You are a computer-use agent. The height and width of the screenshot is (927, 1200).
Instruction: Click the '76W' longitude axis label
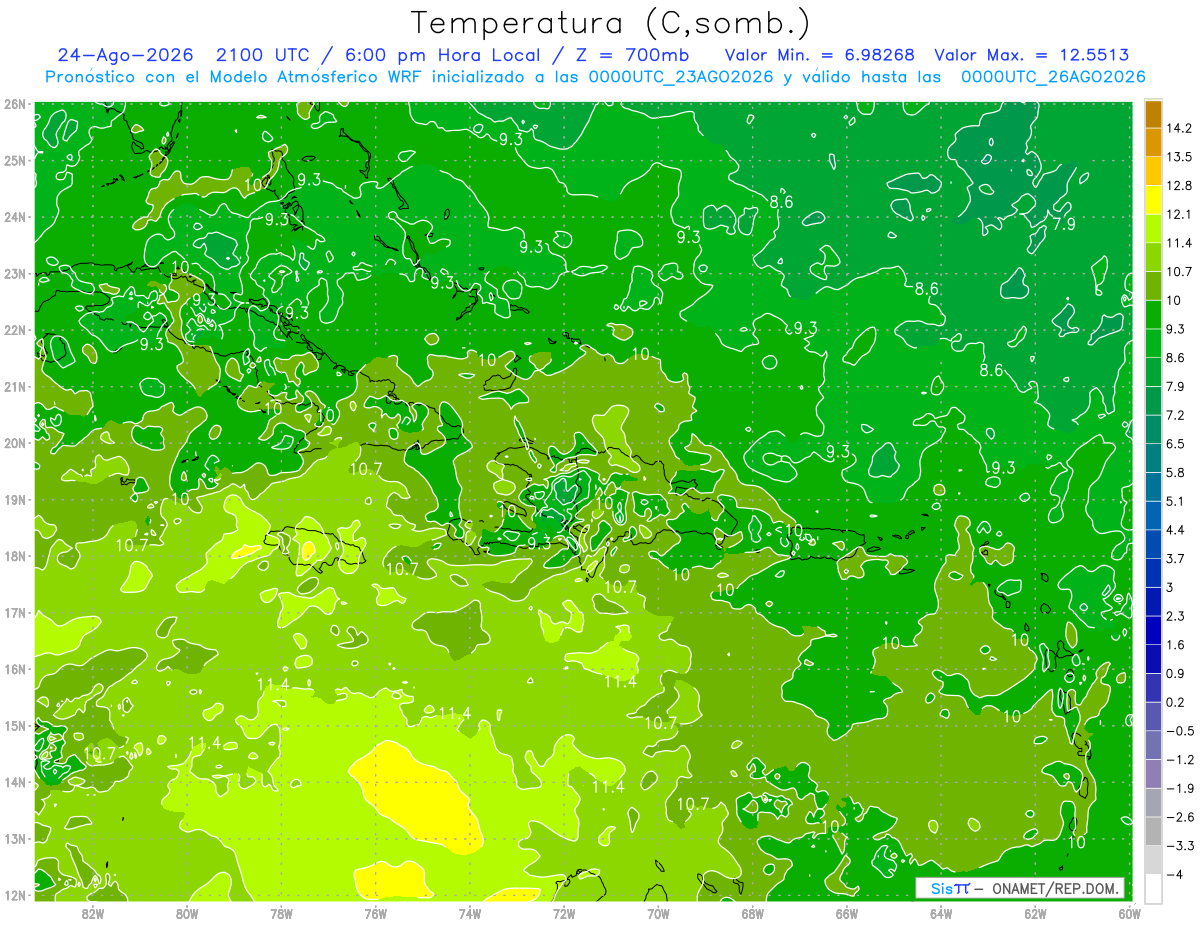376,913
